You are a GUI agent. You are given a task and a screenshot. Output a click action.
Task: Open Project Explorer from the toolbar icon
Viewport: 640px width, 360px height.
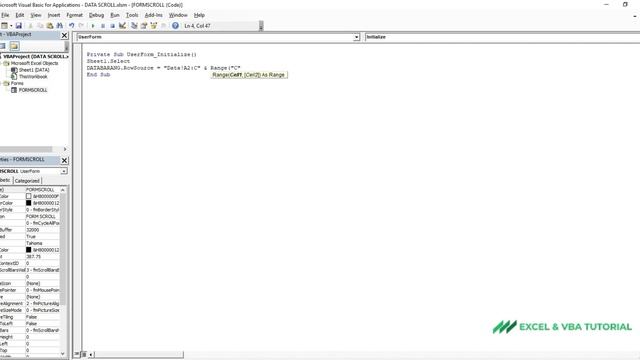point(134,26)
